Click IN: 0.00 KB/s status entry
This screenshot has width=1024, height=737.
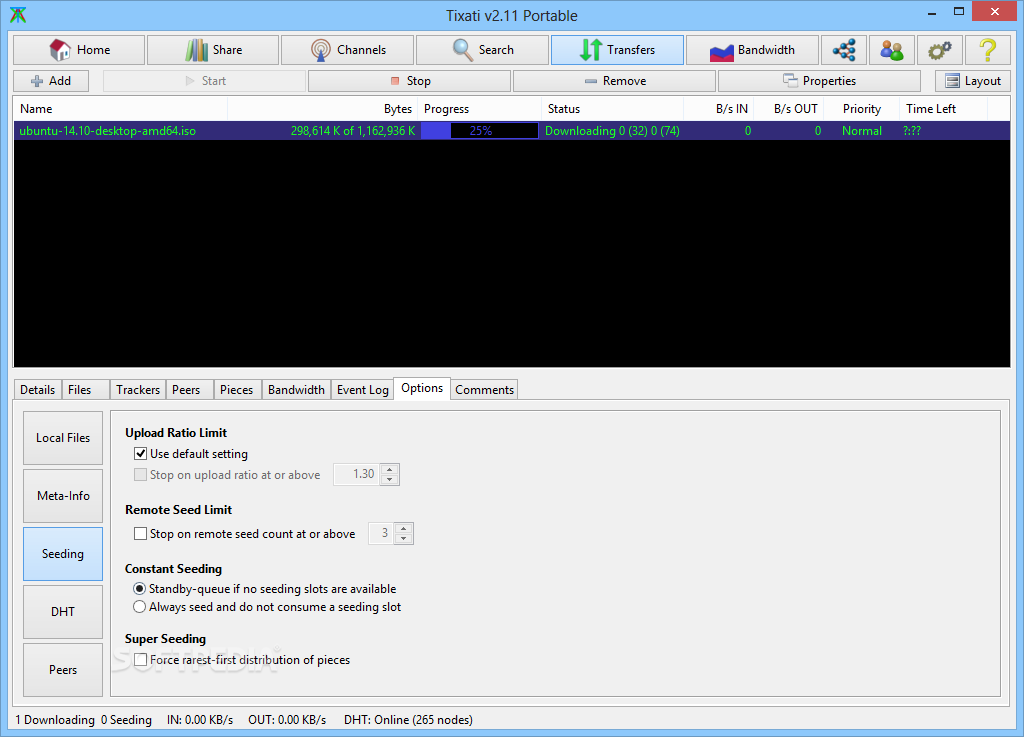pyautogui.click(x=200, y=719)
